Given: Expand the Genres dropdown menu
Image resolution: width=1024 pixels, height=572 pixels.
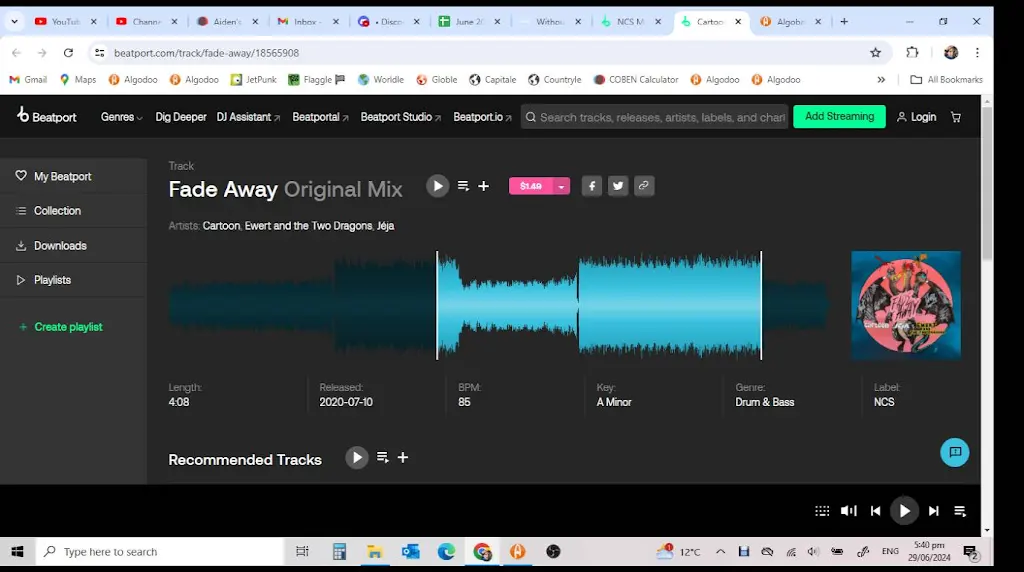Looking at the screenshot, I should tap(121, 117).
